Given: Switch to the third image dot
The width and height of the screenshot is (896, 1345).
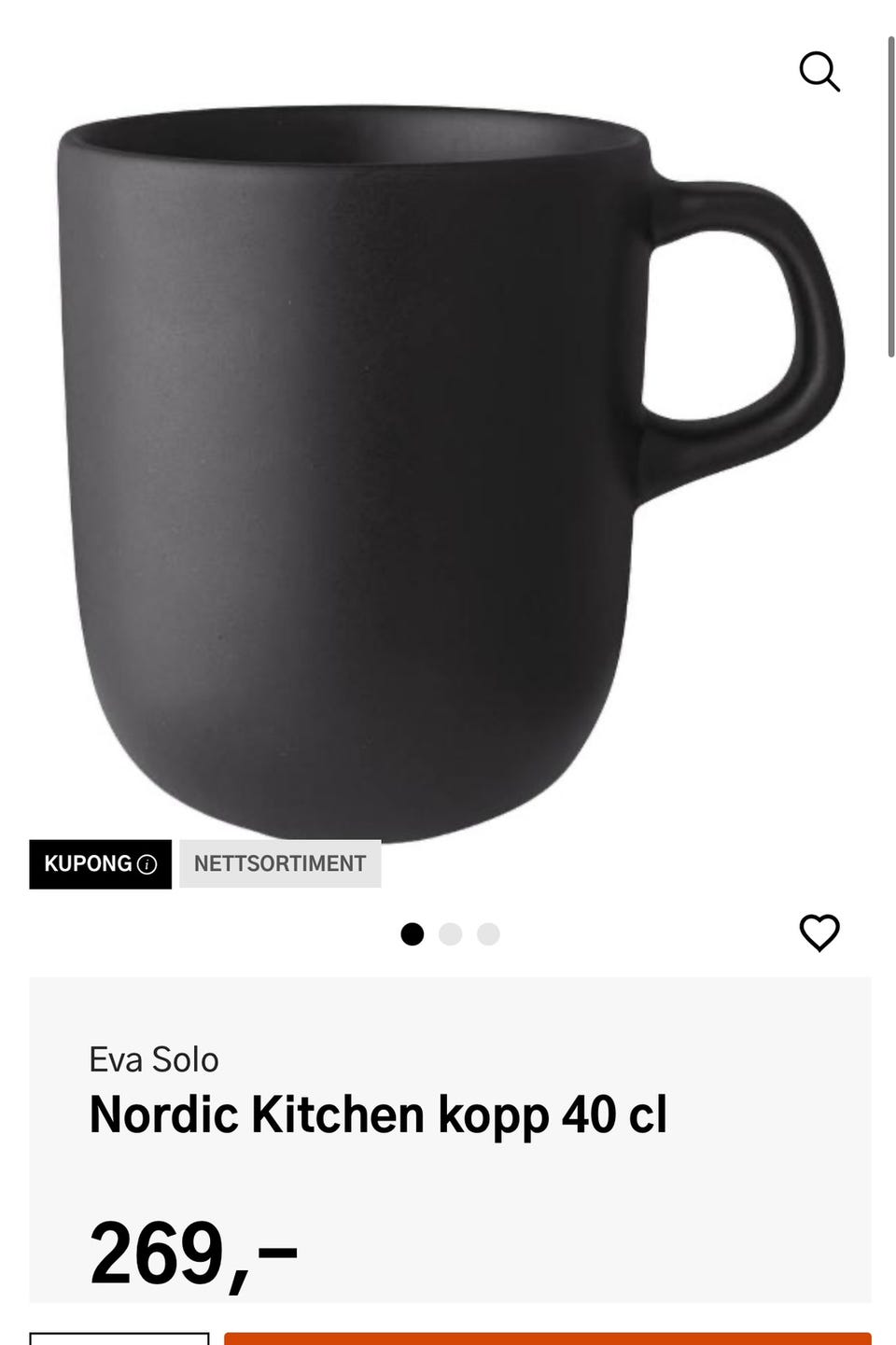Looking at the screenshot, I should coord(488,933).
